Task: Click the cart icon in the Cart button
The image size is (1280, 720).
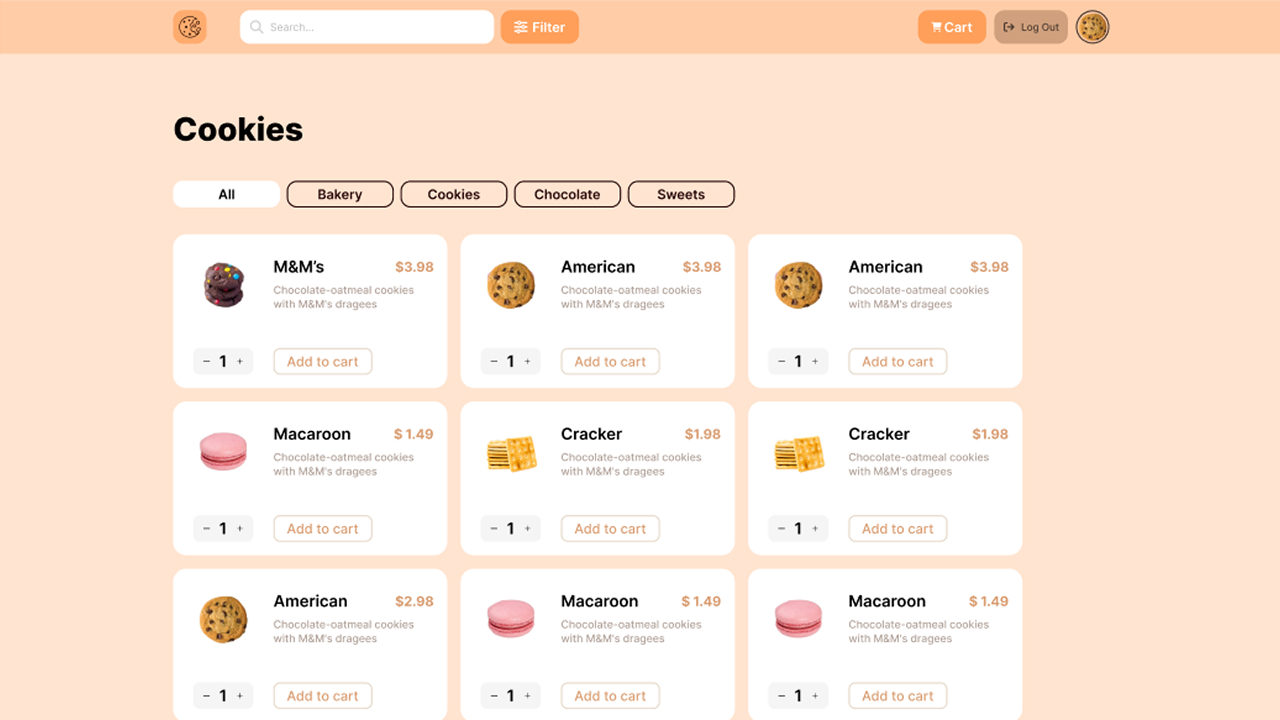Action: [936, 27]
